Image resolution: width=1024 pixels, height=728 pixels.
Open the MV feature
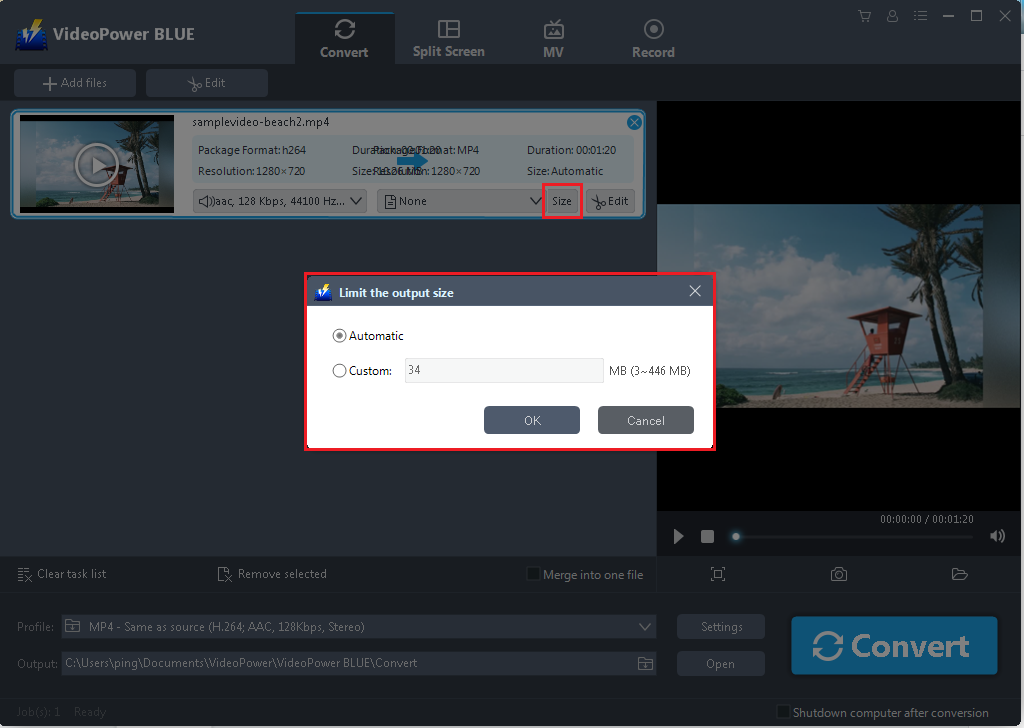pyautogui.click(x=553, y=37)
